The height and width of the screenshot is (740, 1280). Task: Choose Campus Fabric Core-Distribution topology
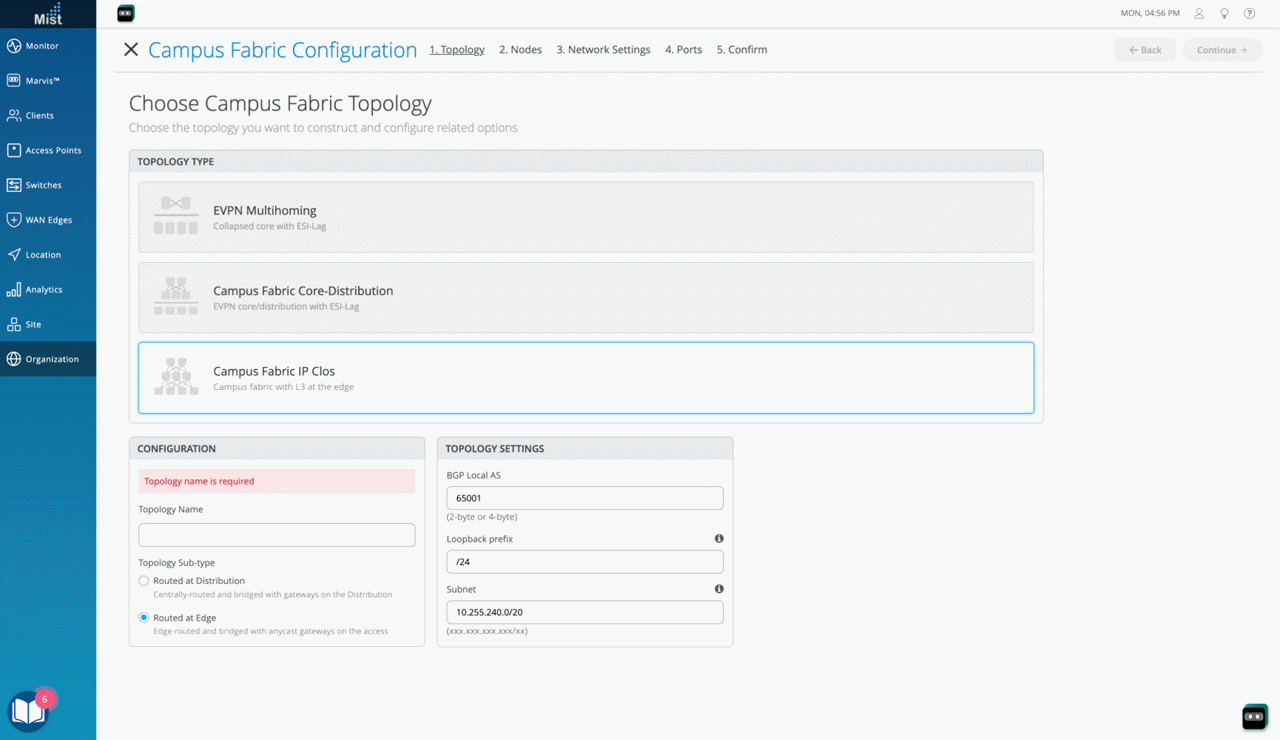pos(585,297)
